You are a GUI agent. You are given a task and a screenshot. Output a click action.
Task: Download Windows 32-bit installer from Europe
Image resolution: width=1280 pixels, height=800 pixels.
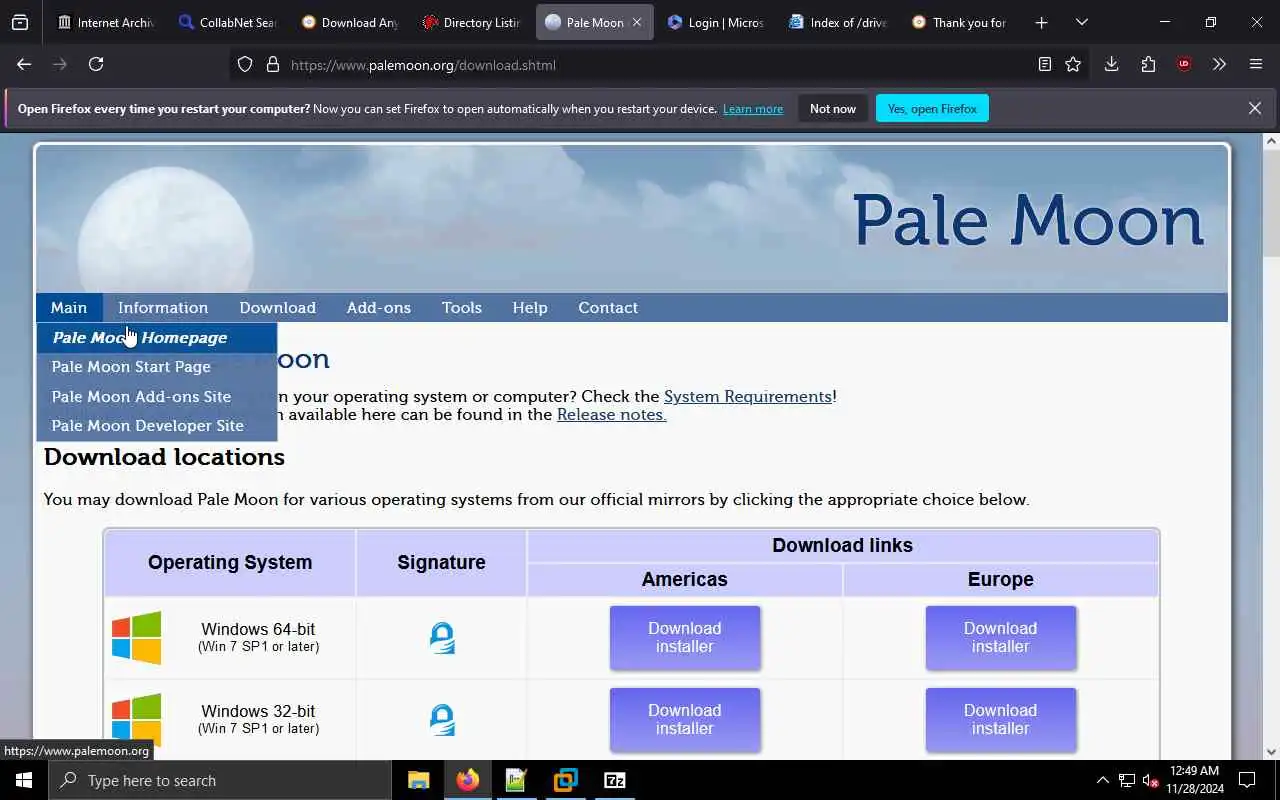(1001, 720)
